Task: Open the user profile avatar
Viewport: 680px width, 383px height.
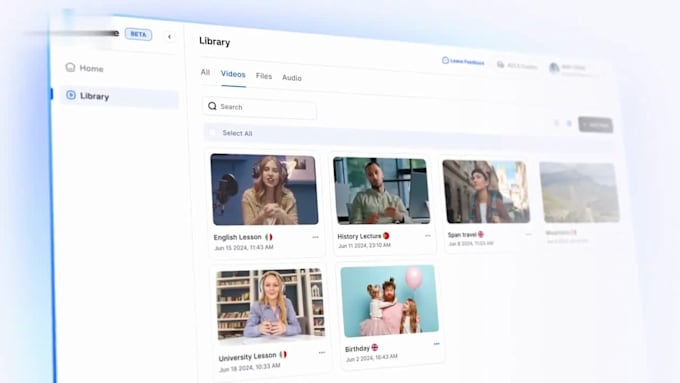Action: pyautogui.click(x=554, y=67)
